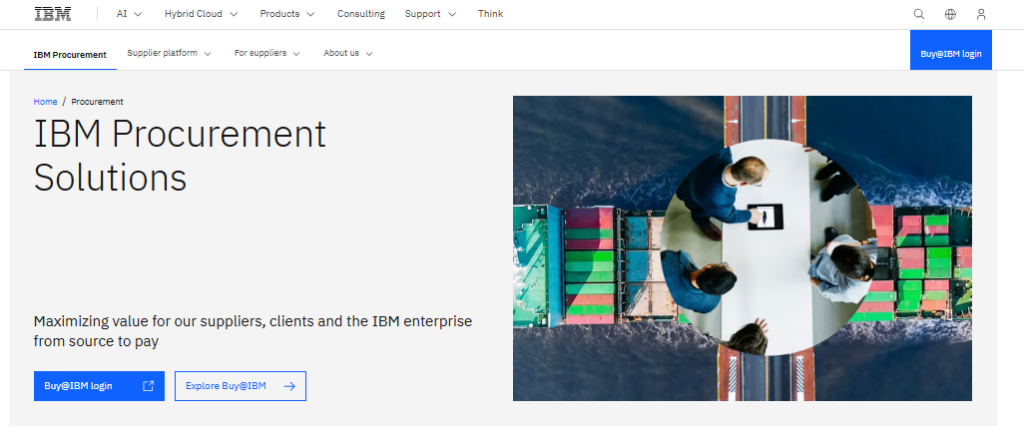Expand the Hybrid Cloud menu
Image resolution: width=1024 pixels, height=438 pixels.
click(x=201, y=14)
